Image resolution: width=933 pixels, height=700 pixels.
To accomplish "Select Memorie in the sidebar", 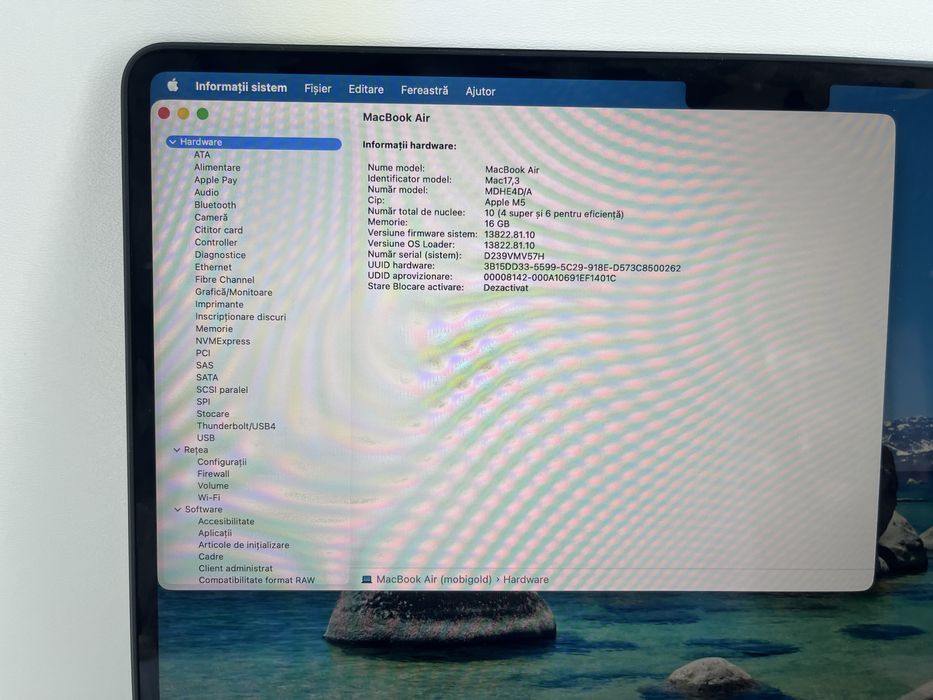I will [x=214, y=329].
